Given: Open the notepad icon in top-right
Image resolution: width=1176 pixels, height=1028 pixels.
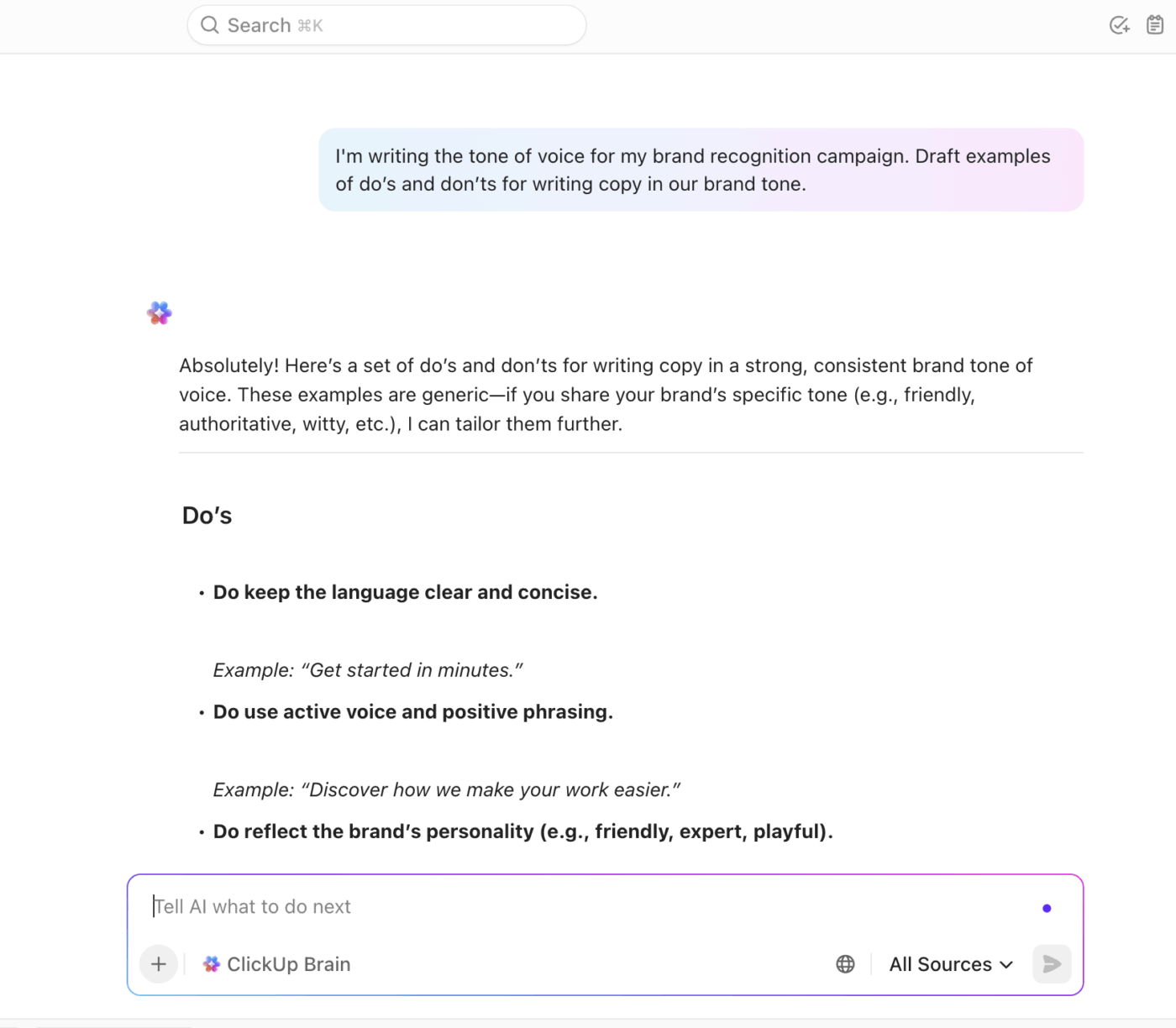Looking at the screenshot, I should tap(1155, 25).
